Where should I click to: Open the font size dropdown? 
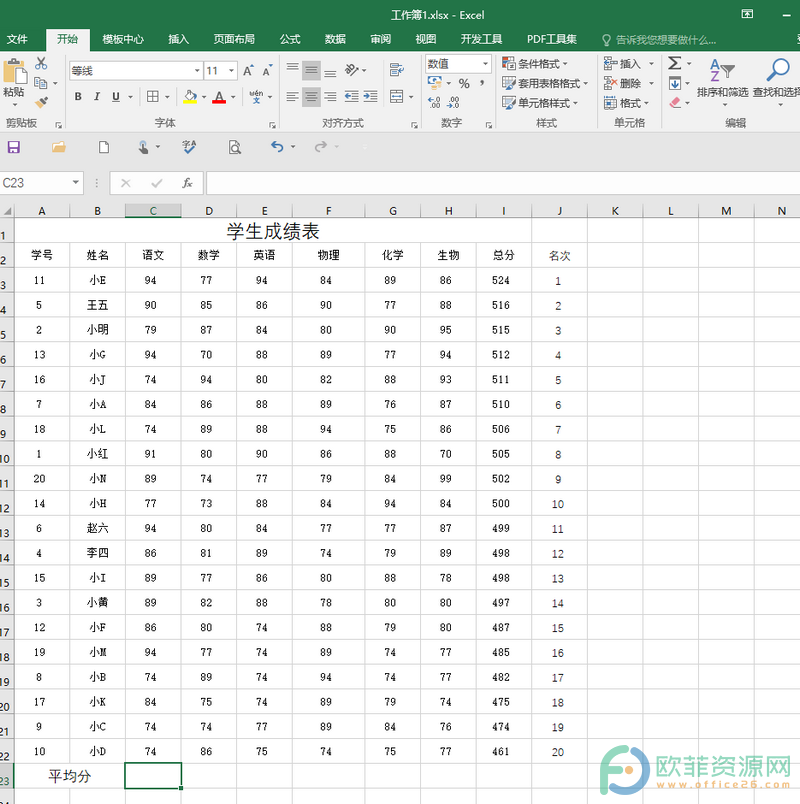click(232, 71)
